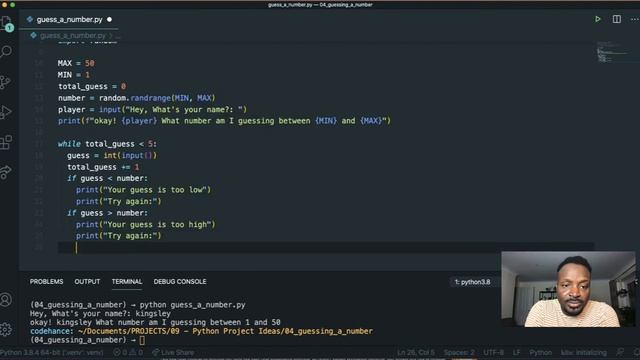The height and width of the screenshot is (360, 640).
Task: Click Python file icon in editor tab
Action: (30, 19)
